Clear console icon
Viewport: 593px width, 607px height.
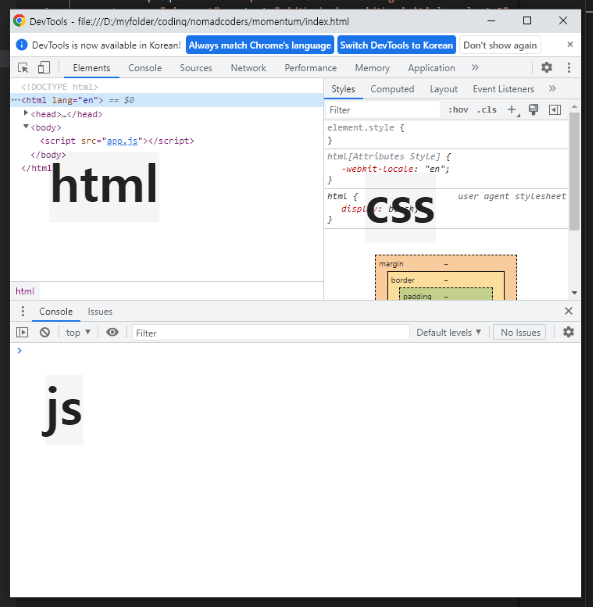(45, 332)
